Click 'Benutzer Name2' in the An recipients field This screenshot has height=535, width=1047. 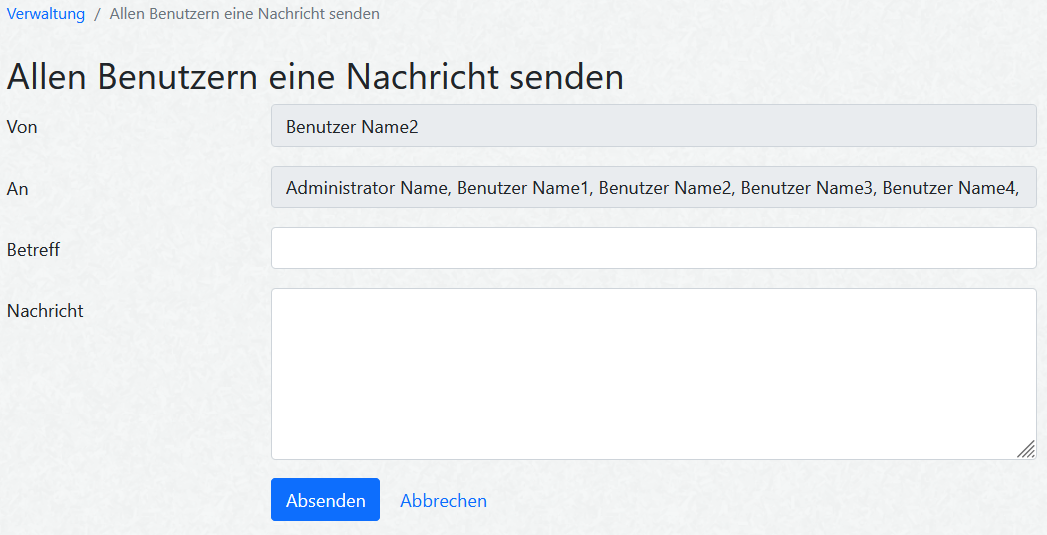pos(665,187)
